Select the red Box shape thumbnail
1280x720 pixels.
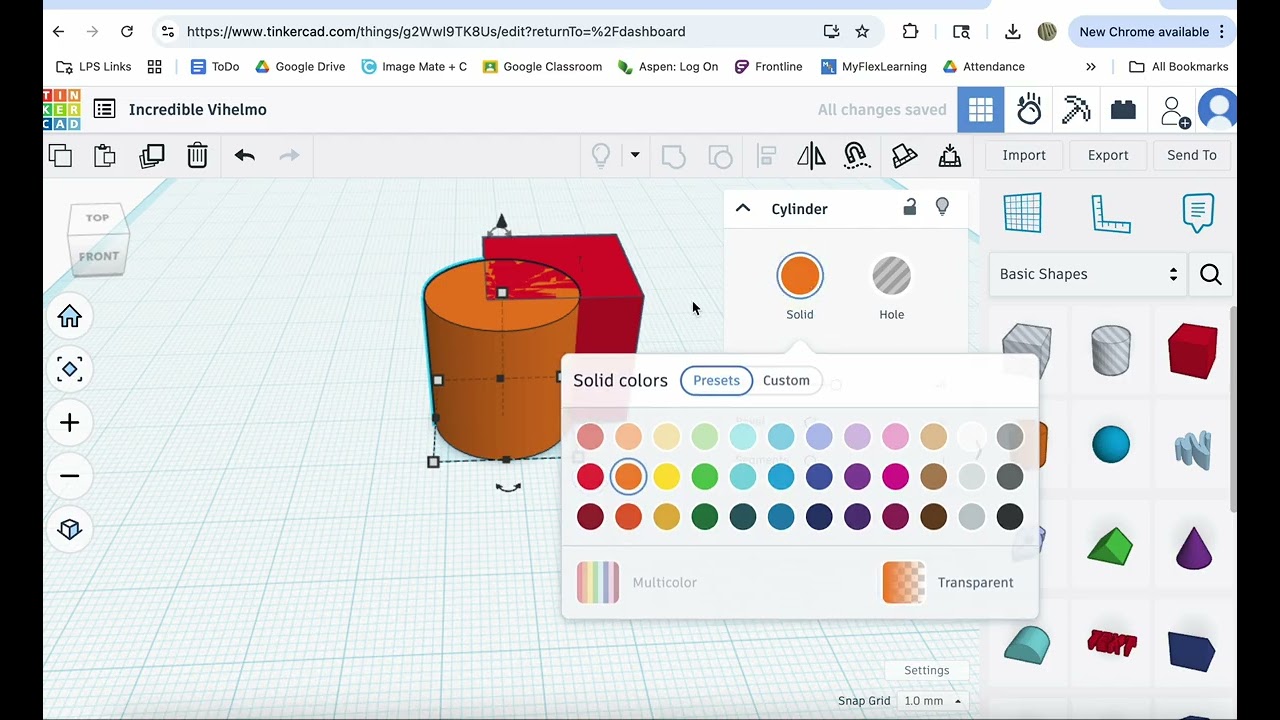[x=1193, y=350]
